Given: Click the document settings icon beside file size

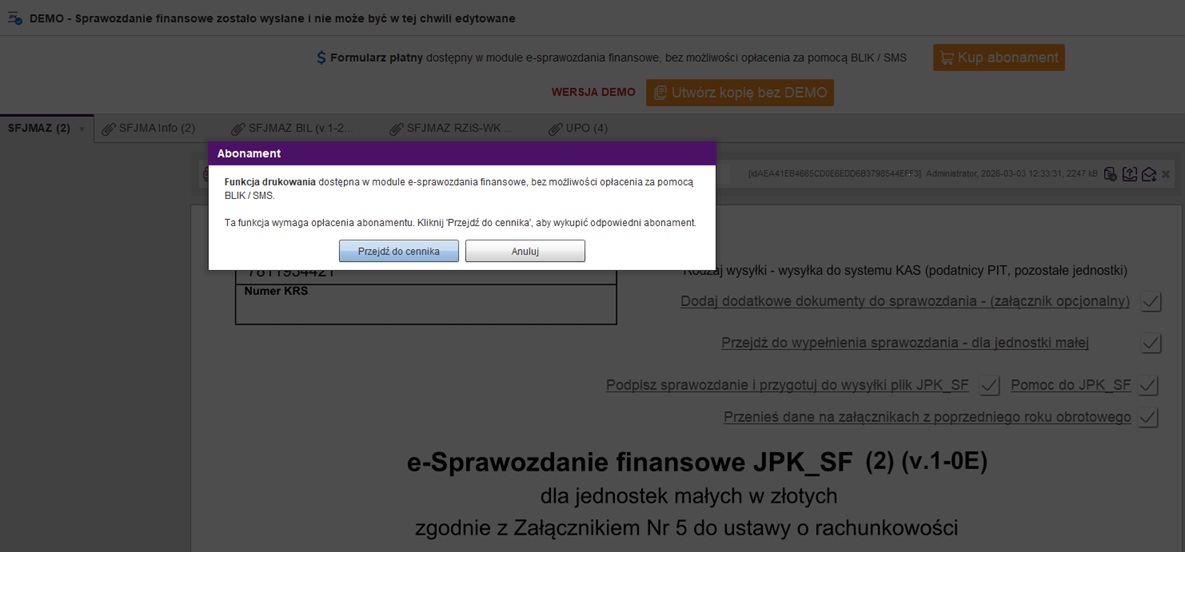Looking at the screenshot, I should tap(1110, 174).
